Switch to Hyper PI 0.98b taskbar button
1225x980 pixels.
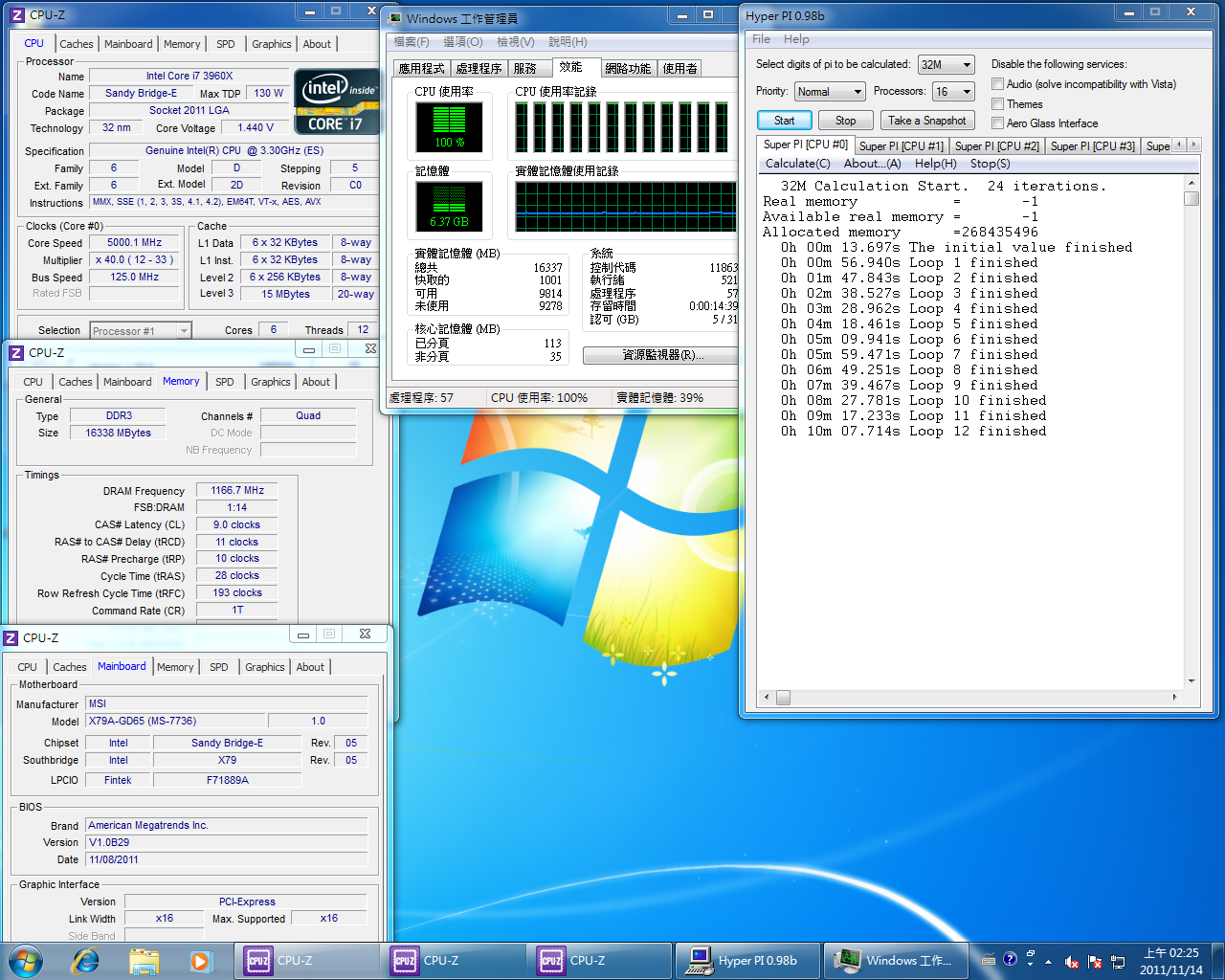[749, 960]
